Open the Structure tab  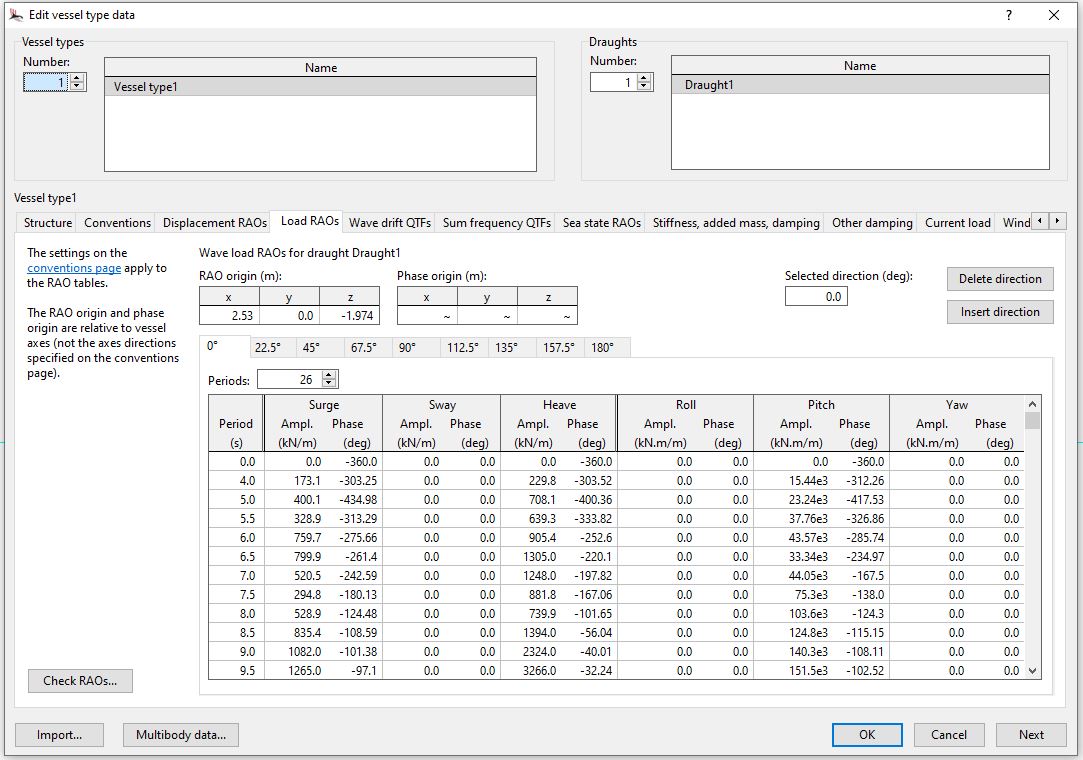(x=48, y=222)
